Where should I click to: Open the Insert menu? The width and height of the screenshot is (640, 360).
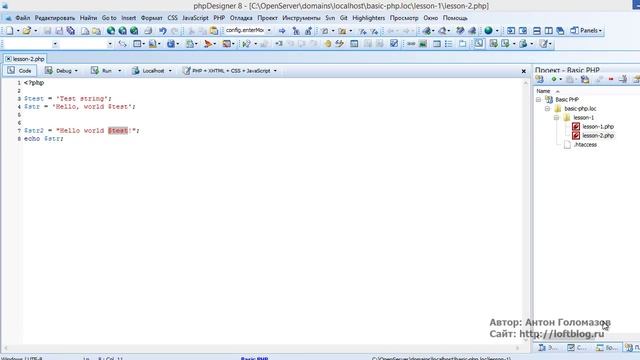click(x=129, y=18)
